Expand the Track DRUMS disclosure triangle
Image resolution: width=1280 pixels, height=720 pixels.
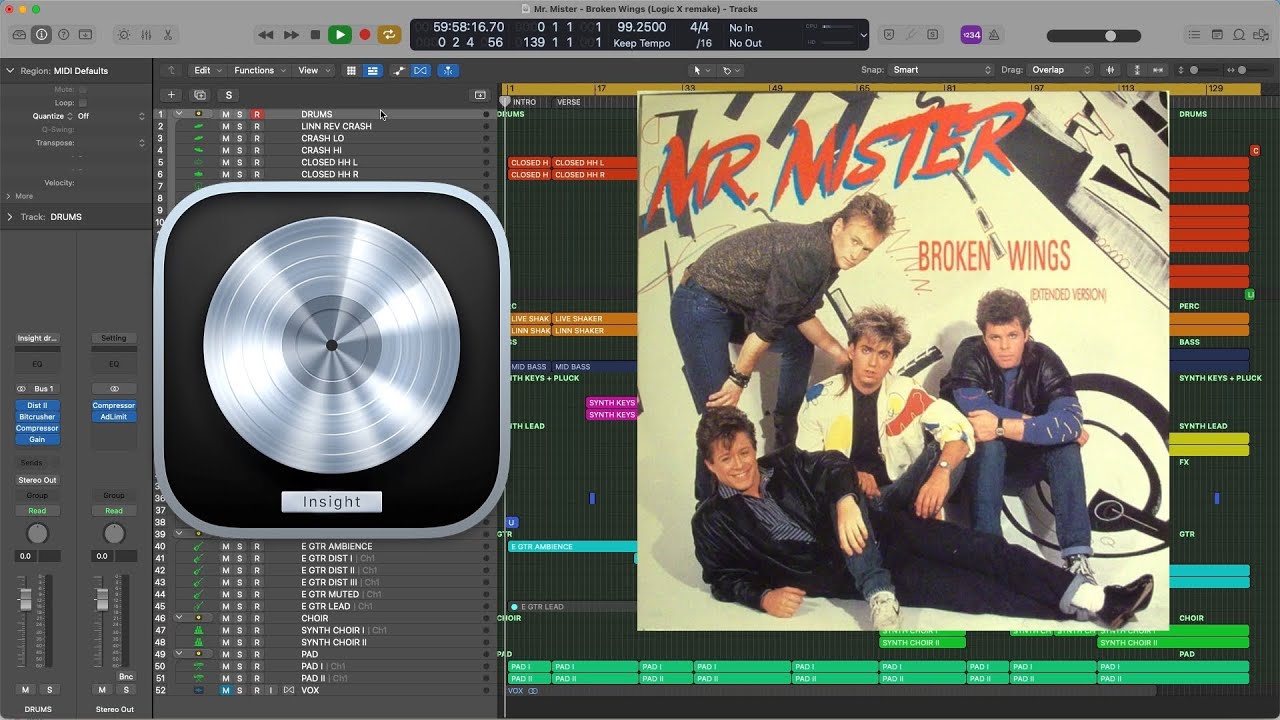10,217
